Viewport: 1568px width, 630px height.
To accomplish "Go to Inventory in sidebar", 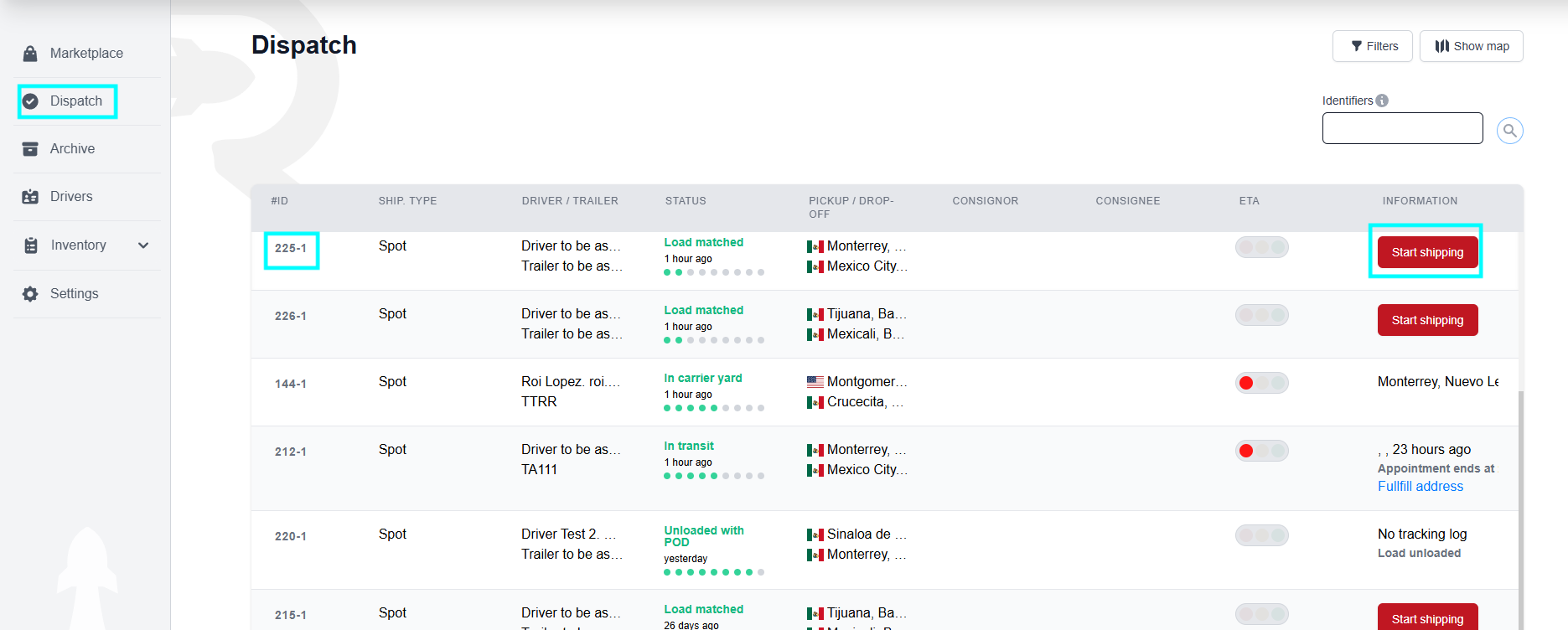I will pos(79,245).
